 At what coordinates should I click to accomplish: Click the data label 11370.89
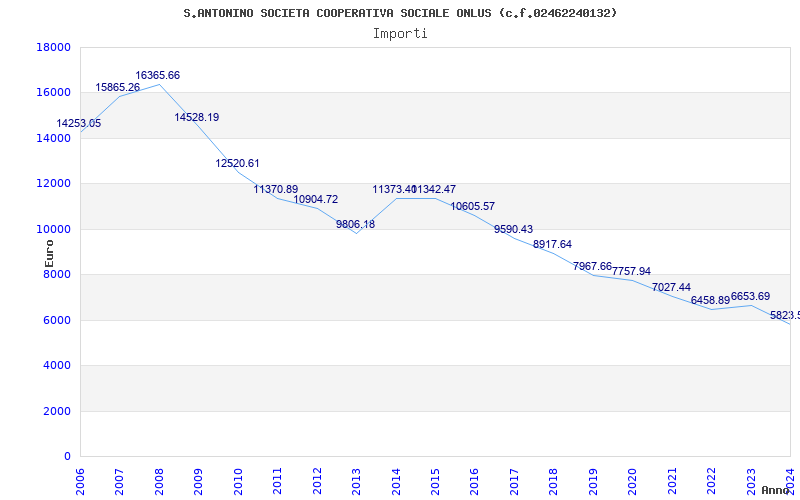coord(276,189)
